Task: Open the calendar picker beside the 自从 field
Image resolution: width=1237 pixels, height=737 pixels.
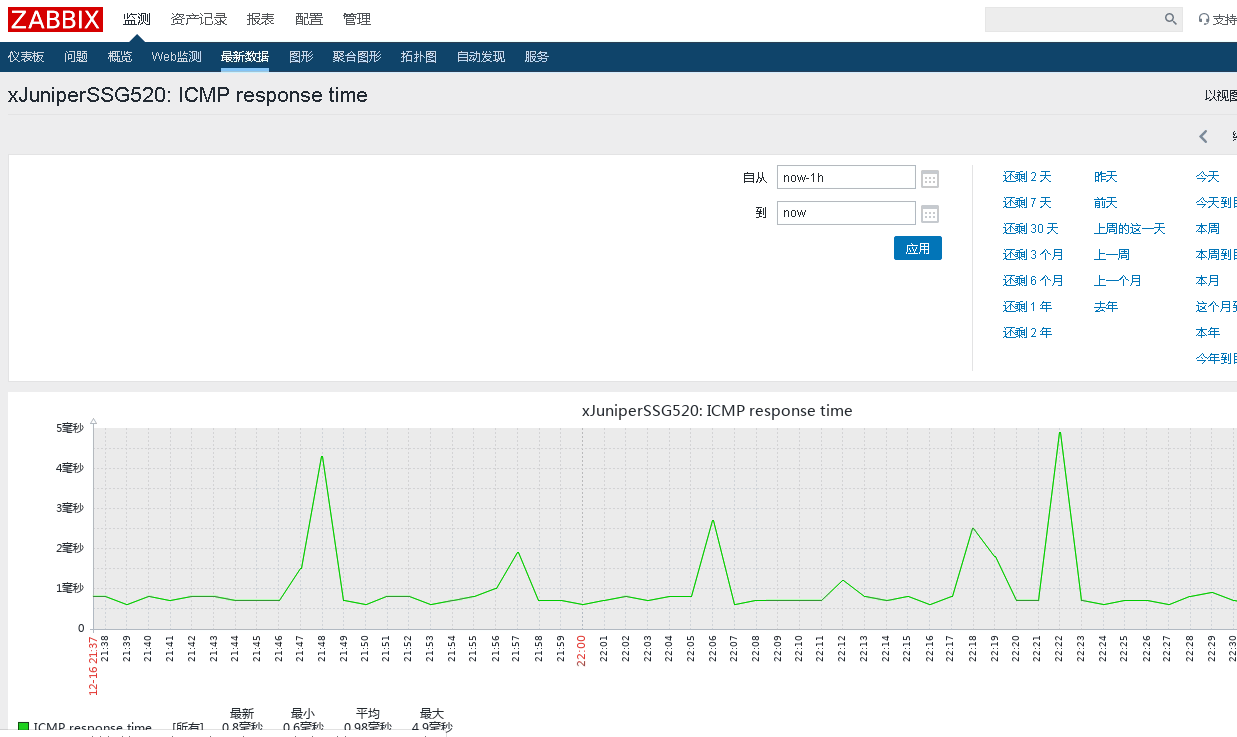Action: (929, 177)
